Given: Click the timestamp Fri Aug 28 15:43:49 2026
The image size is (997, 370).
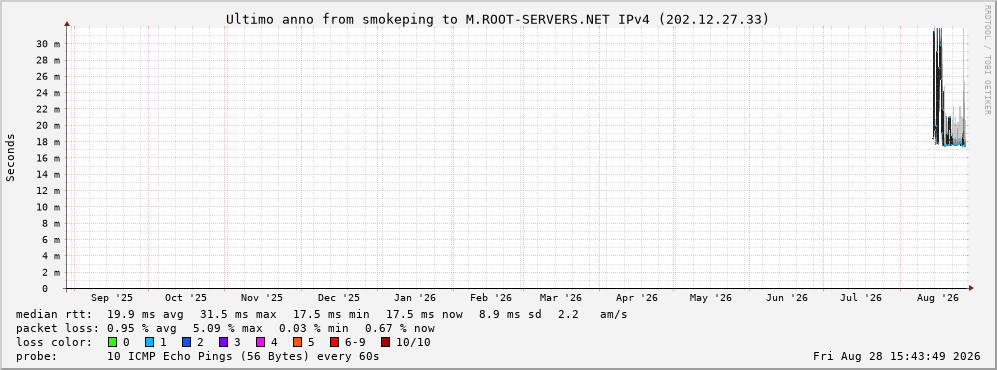Looking at the screenshot, I should click(x=897, y=356).
